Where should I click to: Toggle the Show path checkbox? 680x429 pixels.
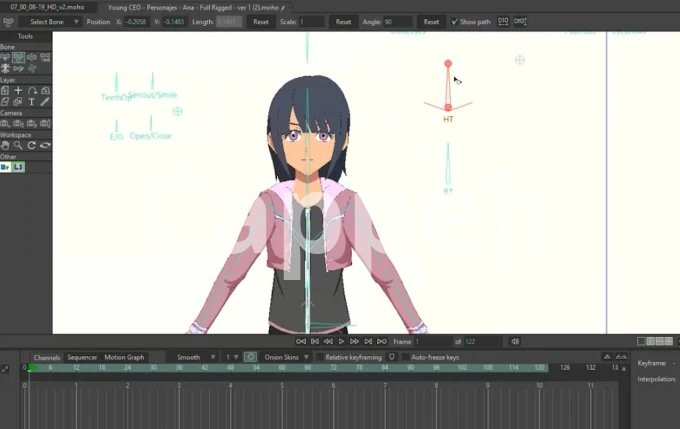454,21
